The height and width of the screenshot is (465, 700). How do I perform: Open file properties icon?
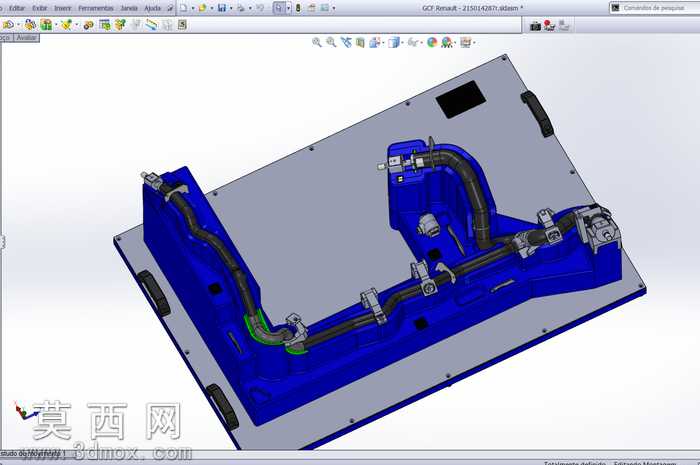point(311,8)
